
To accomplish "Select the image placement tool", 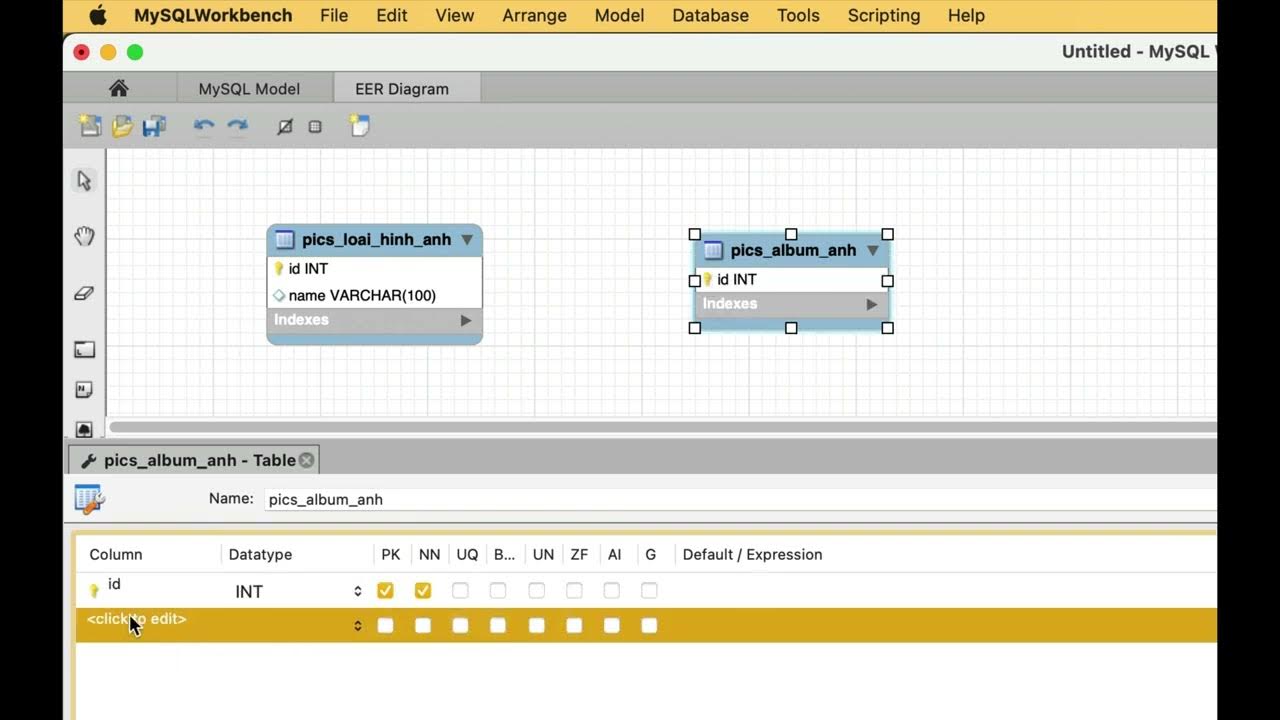I will pos(84,428).
